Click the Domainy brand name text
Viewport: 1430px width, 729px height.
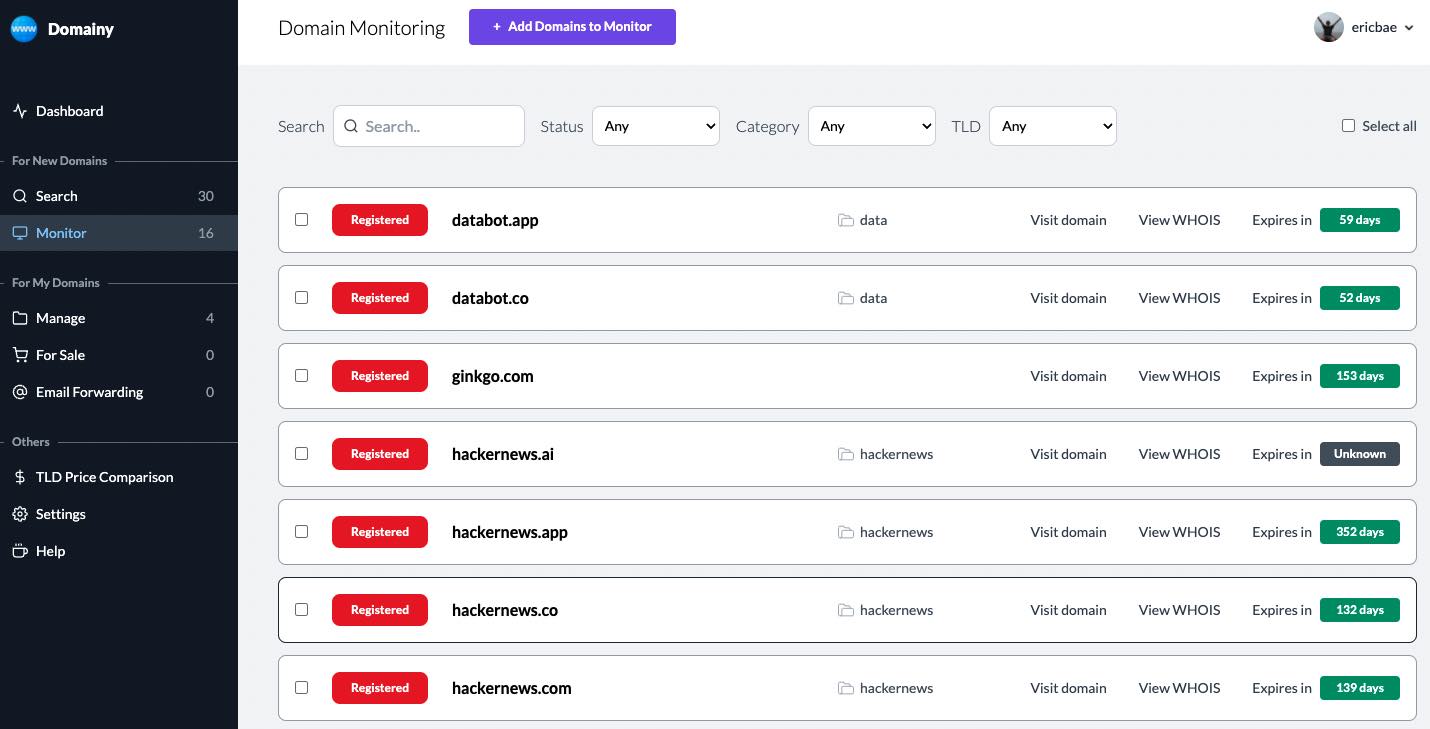point(81,29)
